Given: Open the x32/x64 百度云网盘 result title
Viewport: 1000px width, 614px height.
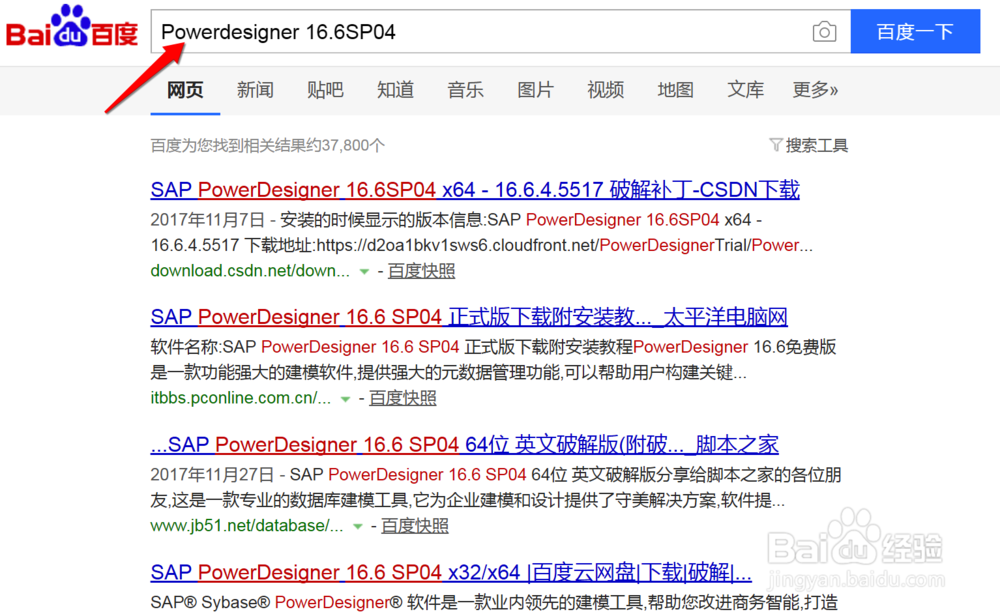Looking at the screenshot, I should click(x=451, y=573).
